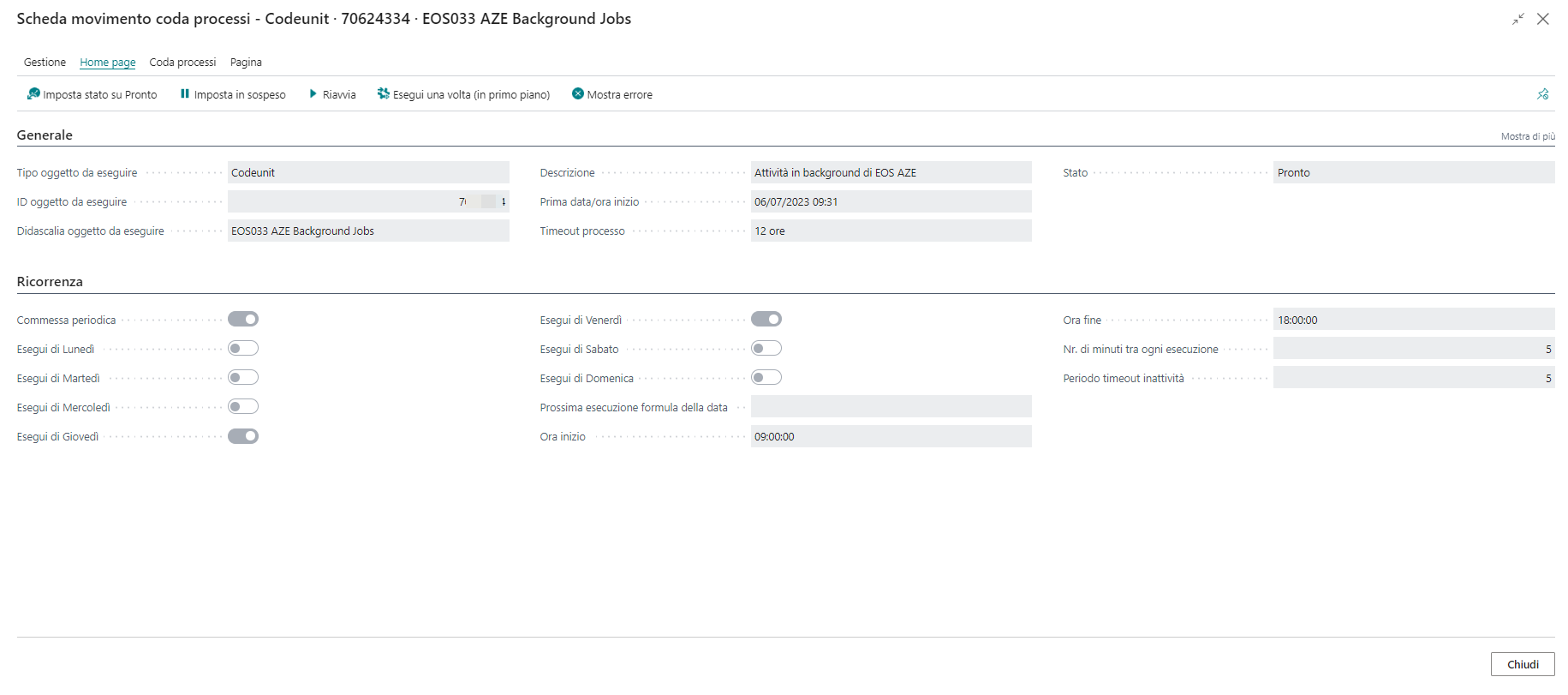This screenshot has height=695, width=1568.
Task: Enable Esegui di Lunedì toggle
Action: [243, 349]
